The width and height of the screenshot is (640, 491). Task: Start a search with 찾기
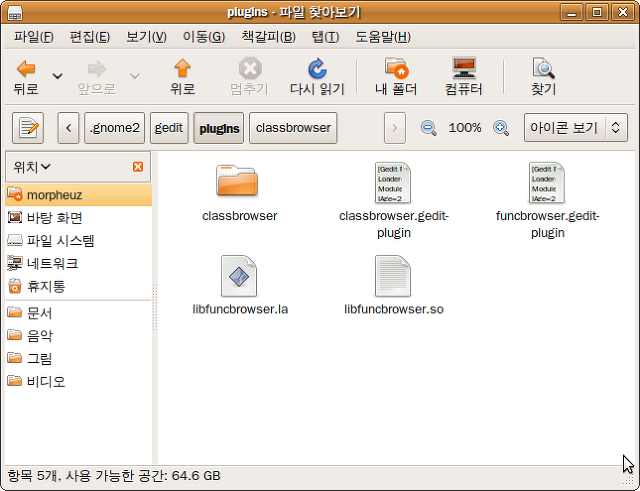tap(543, 77)
